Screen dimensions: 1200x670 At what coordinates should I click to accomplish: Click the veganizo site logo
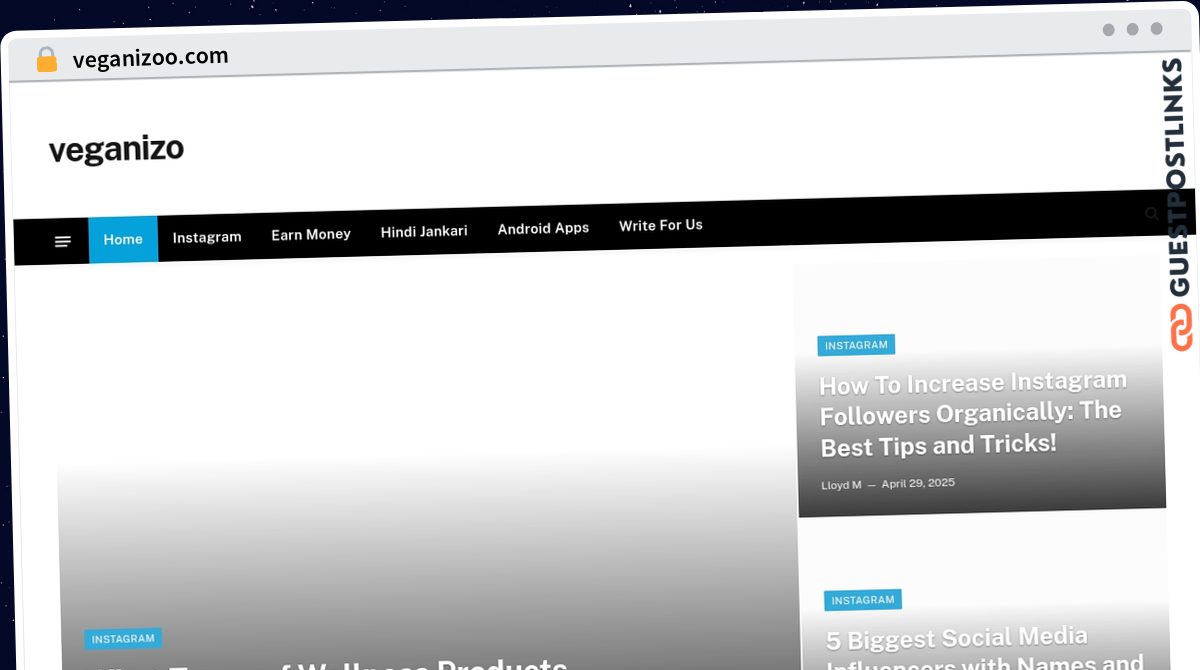[x=116, y=150]
